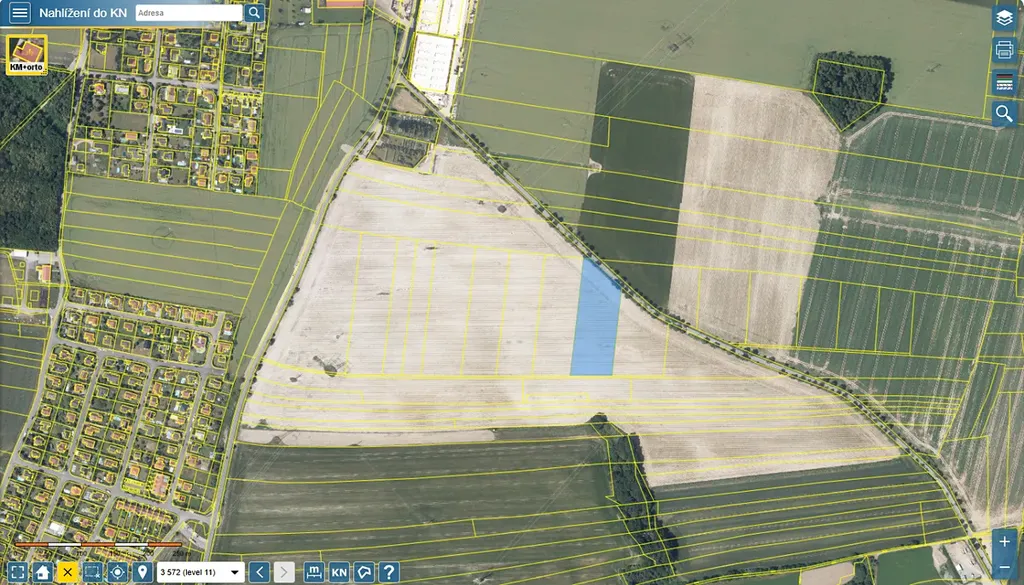Screen dimensions: 1024x585
Task: Open the map layers panel
Action: point(1004,18)
